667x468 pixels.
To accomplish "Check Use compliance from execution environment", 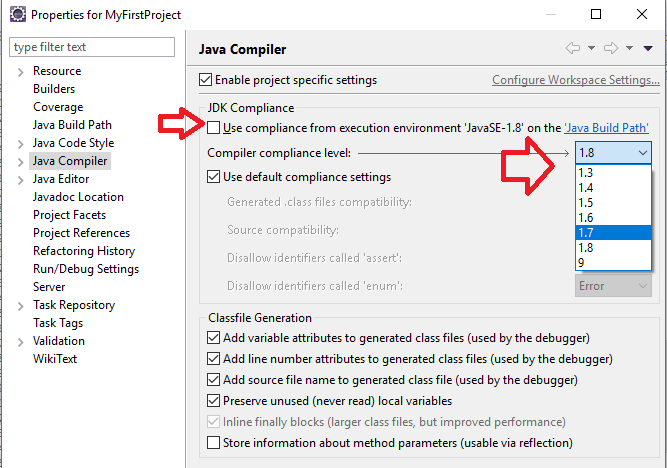I will coord(213,128).
